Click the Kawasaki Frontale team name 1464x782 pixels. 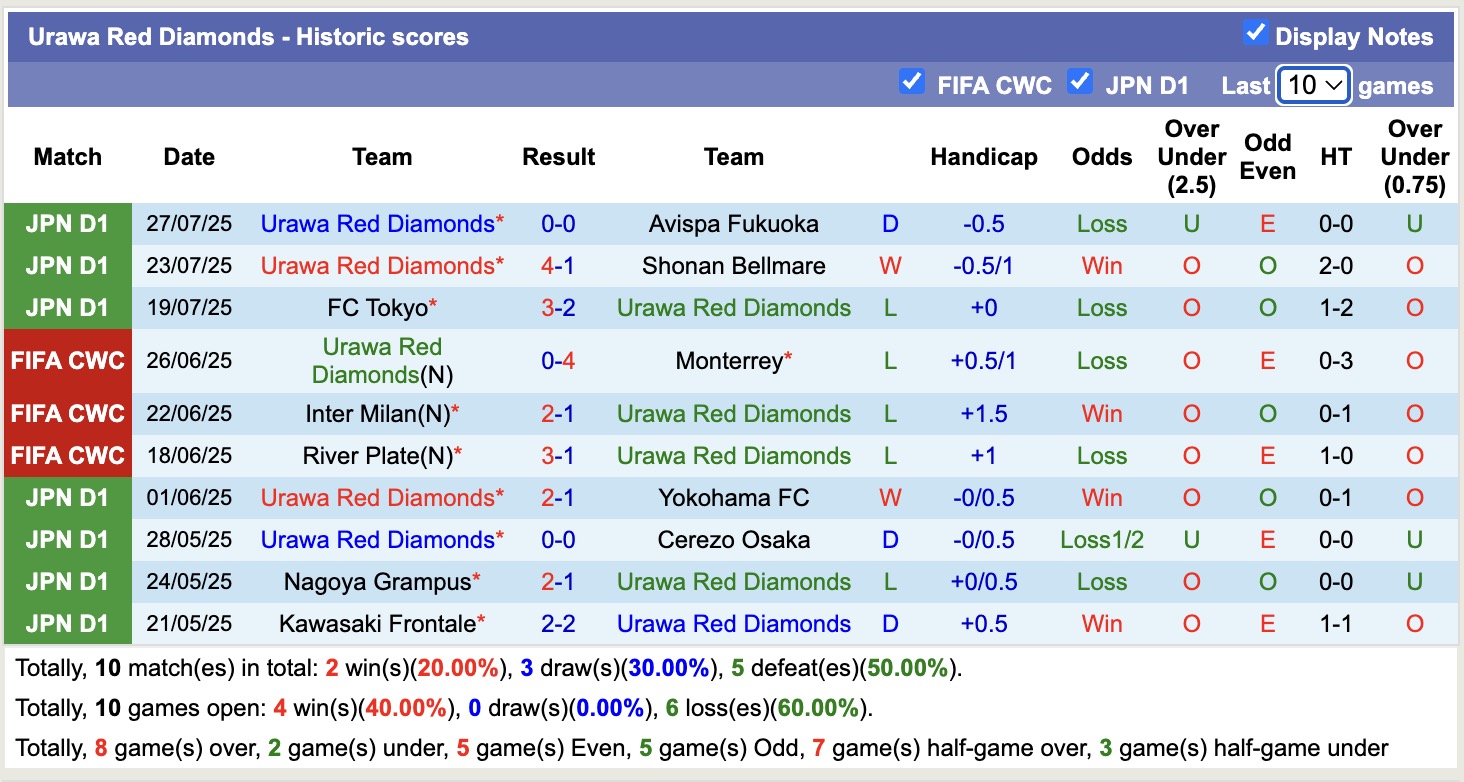point(381,624)
